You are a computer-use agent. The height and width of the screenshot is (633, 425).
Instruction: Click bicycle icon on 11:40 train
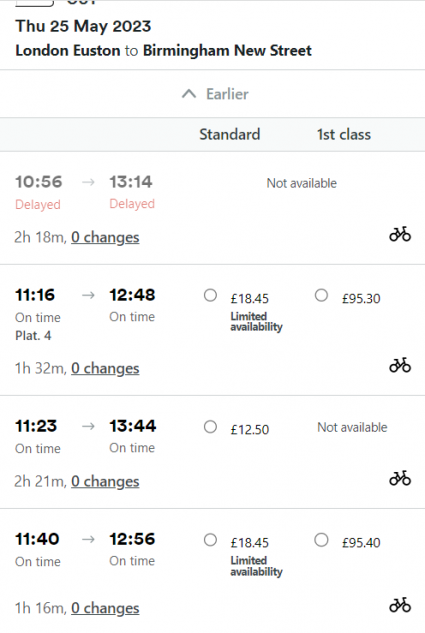tap(400, 605)
